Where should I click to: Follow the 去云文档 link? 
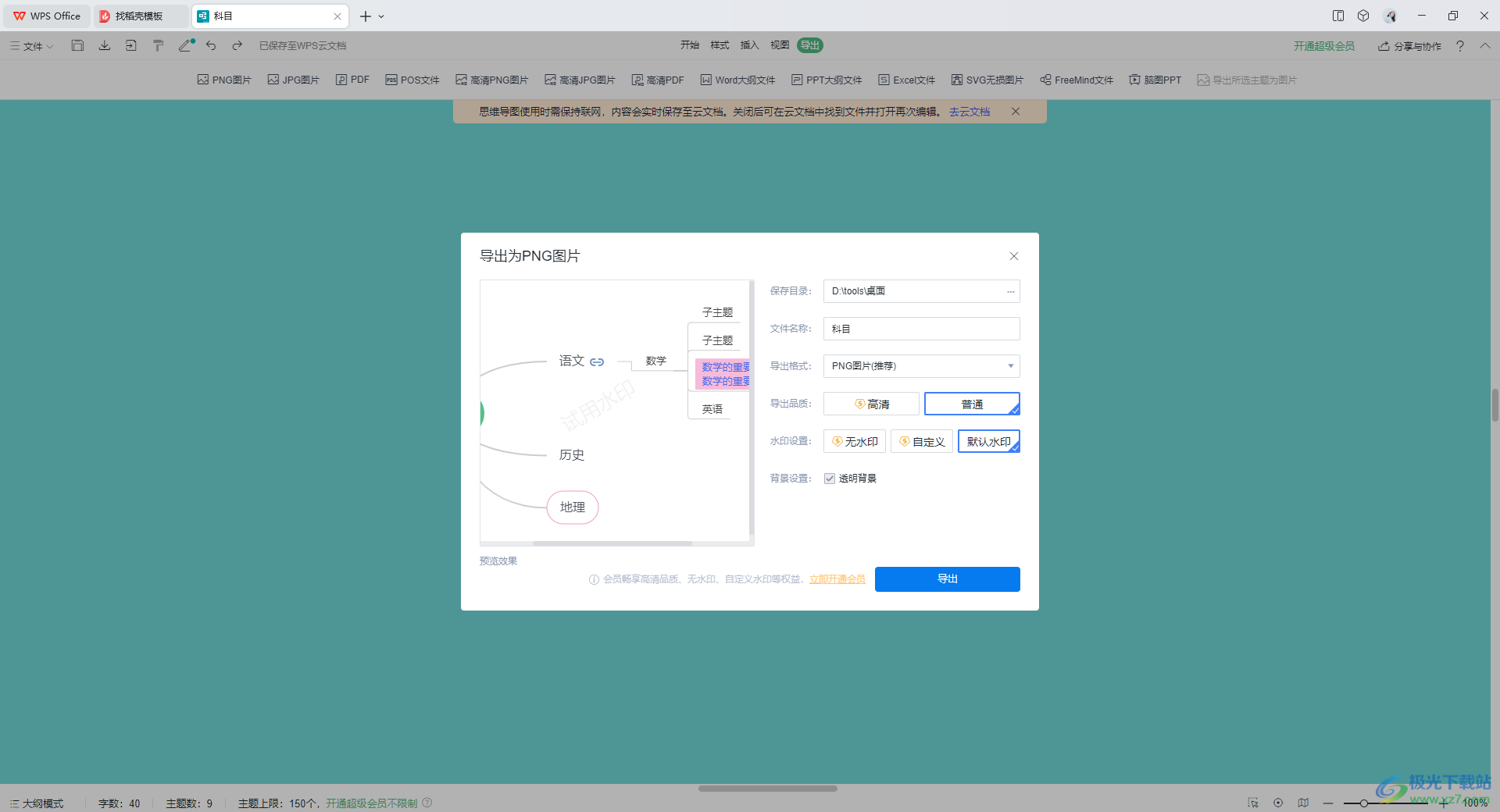[970, 112]
